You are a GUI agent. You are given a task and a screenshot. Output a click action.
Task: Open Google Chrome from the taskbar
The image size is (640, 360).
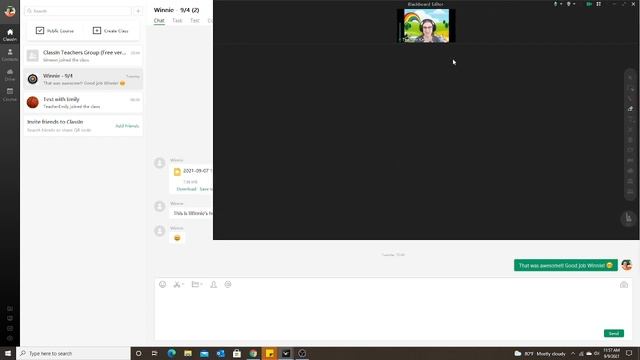click(x=253, y=353)
